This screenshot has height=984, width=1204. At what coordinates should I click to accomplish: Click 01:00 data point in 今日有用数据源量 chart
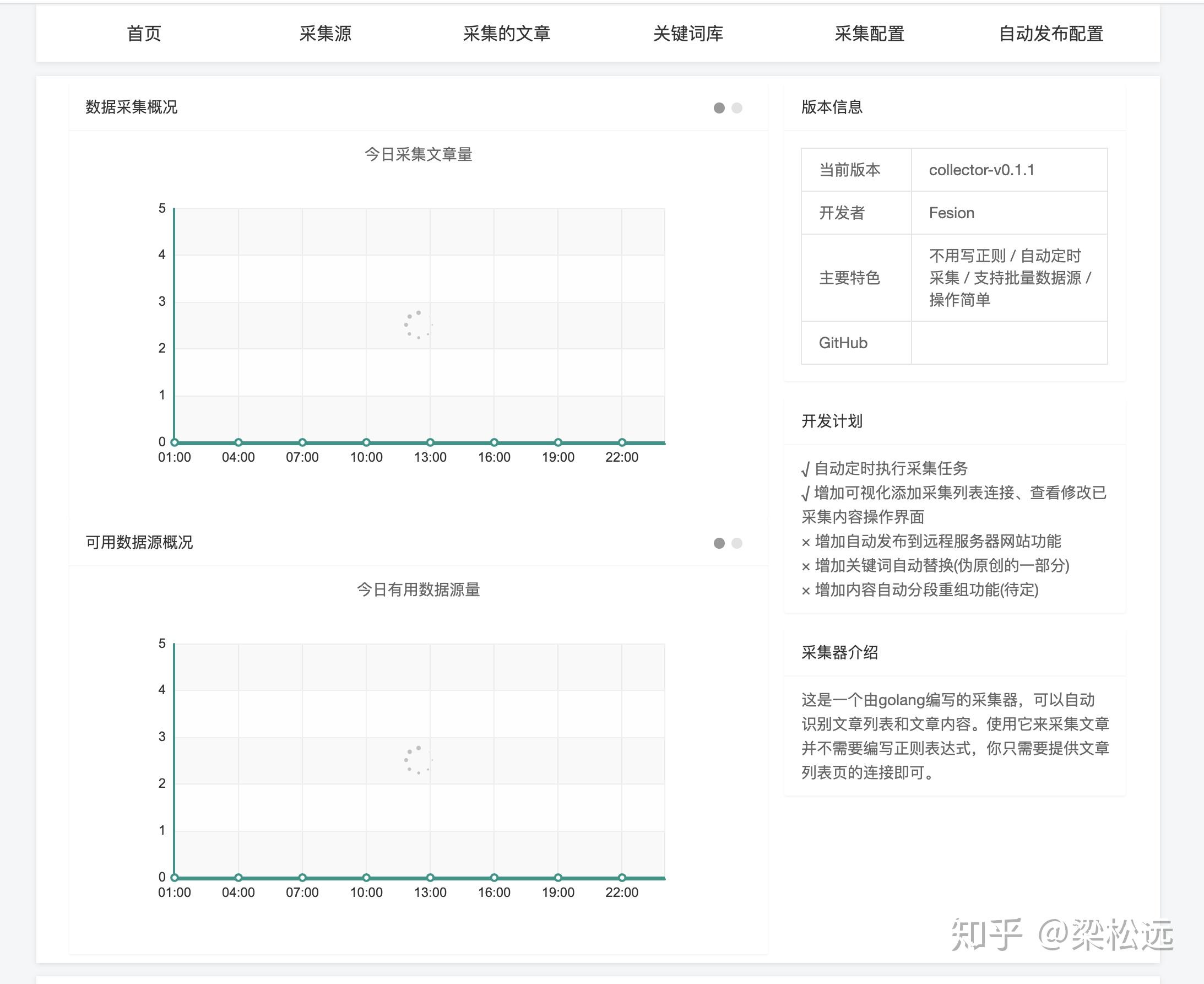click(x=175, y=878)
